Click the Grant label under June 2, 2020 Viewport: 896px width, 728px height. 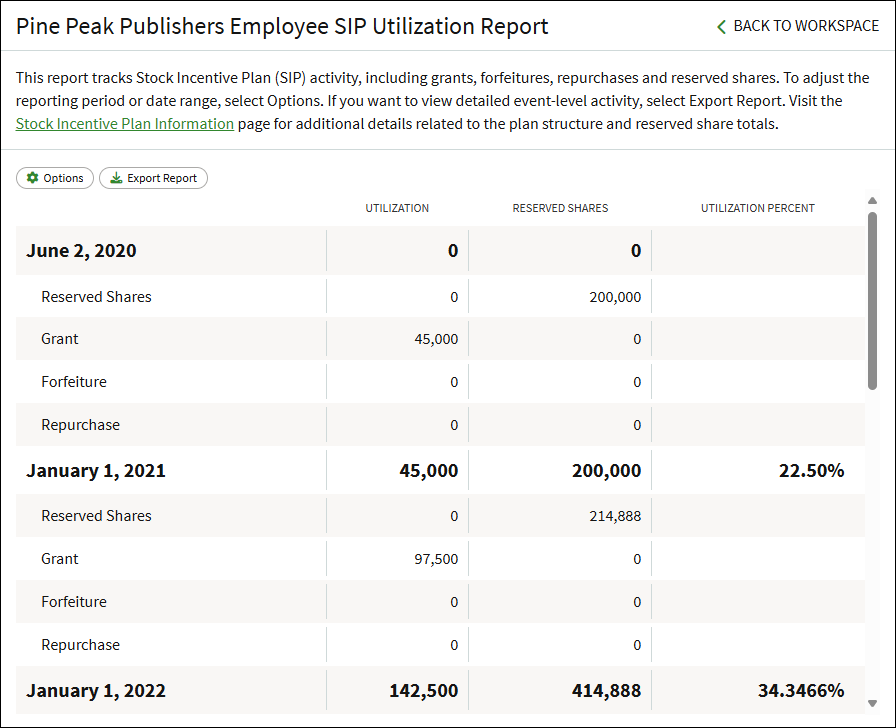pos(59,339)
